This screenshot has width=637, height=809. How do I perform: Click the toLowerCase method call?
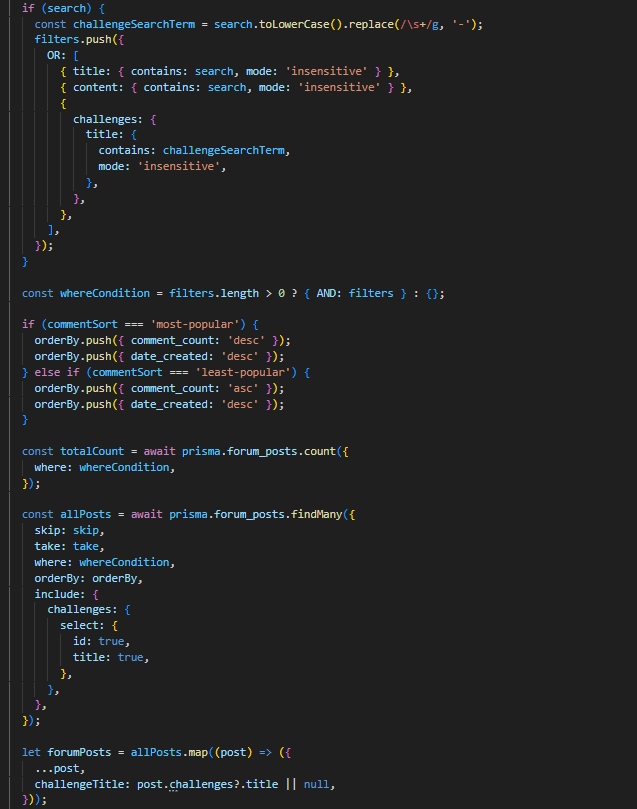301,24
